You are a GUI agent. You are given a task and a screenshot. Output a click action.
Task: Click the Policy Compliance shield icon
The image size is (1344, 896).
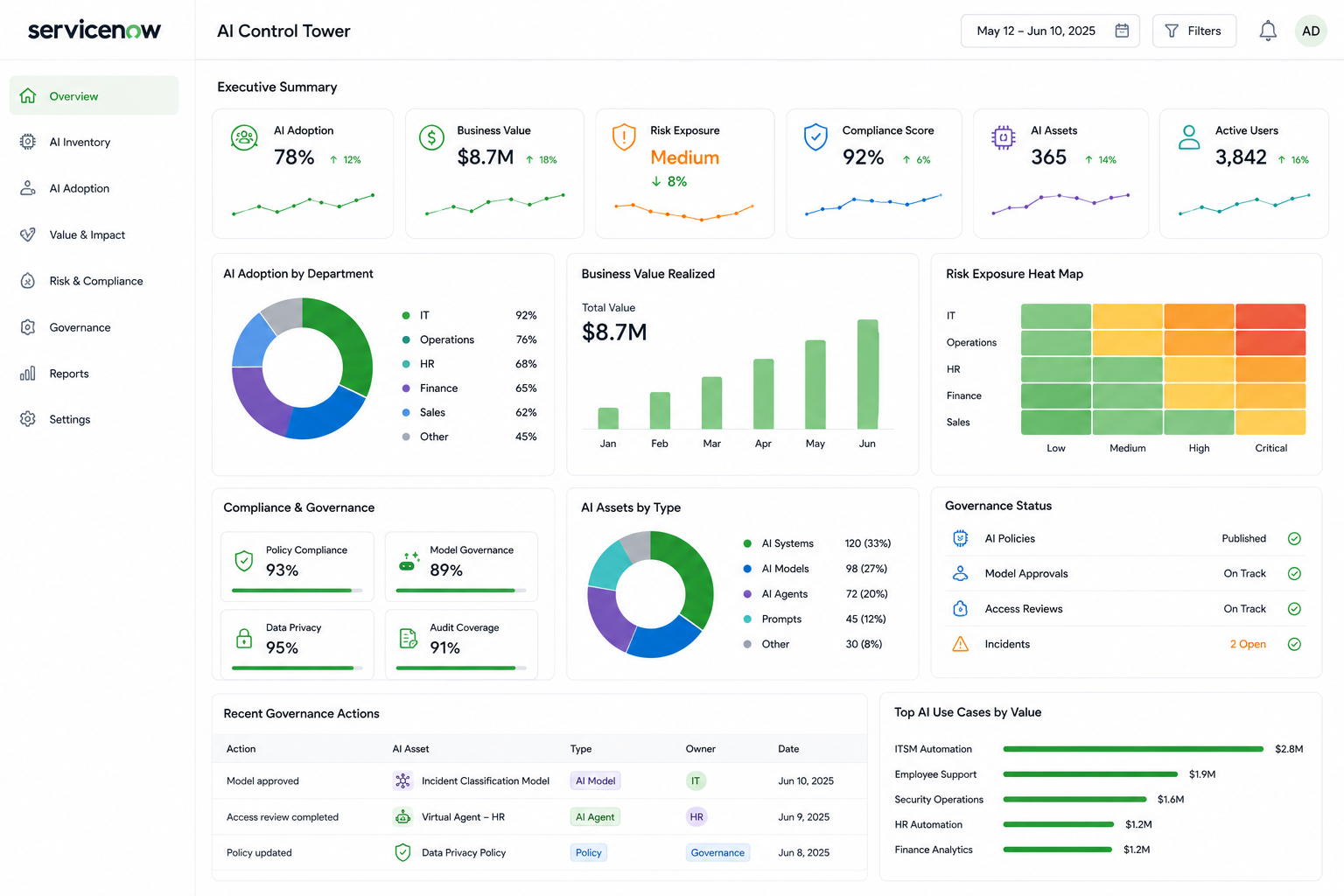[244, 560]
